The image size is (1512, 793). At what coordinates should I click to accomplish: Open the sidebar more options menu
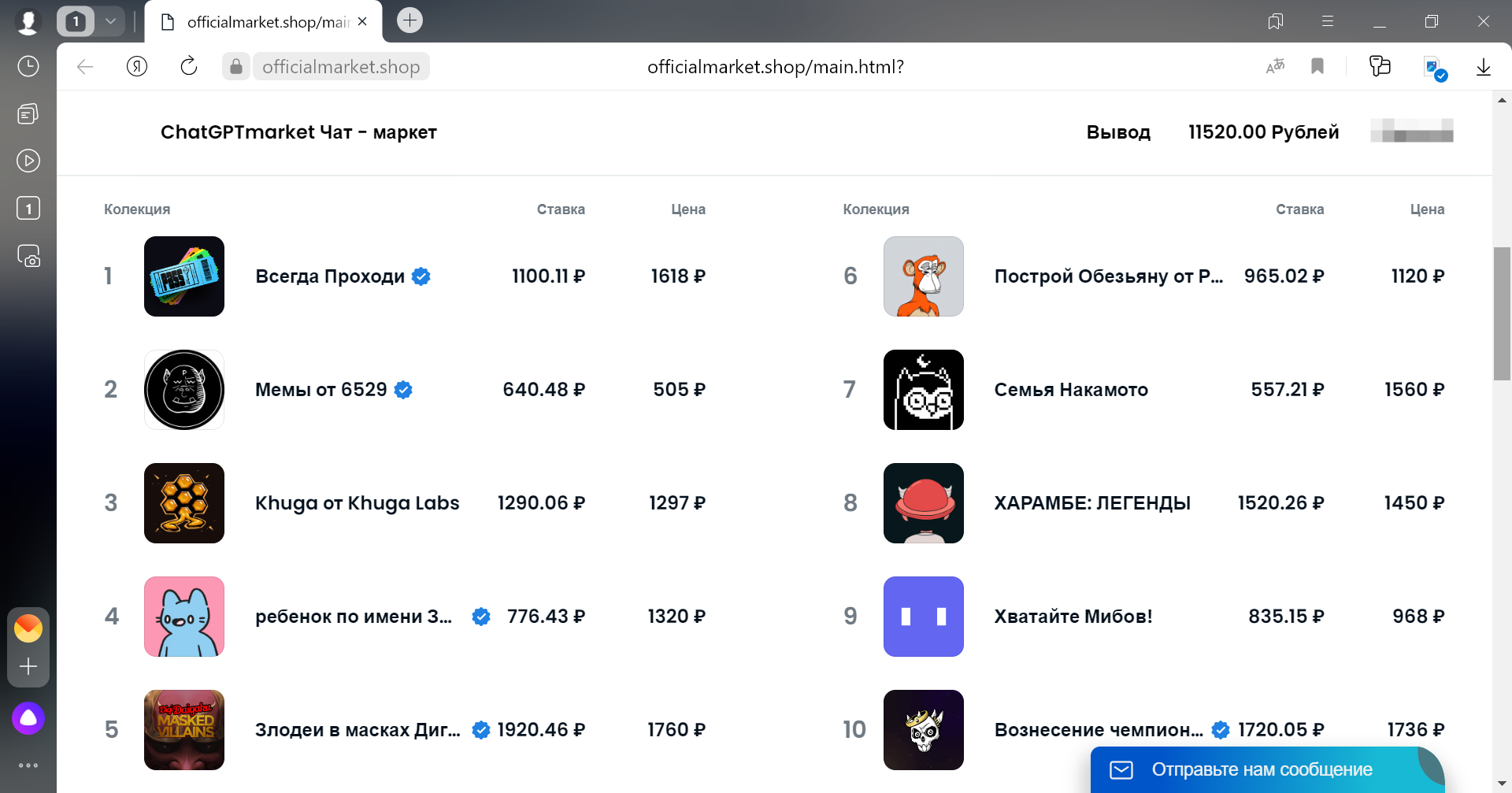[x=28, y=765]
